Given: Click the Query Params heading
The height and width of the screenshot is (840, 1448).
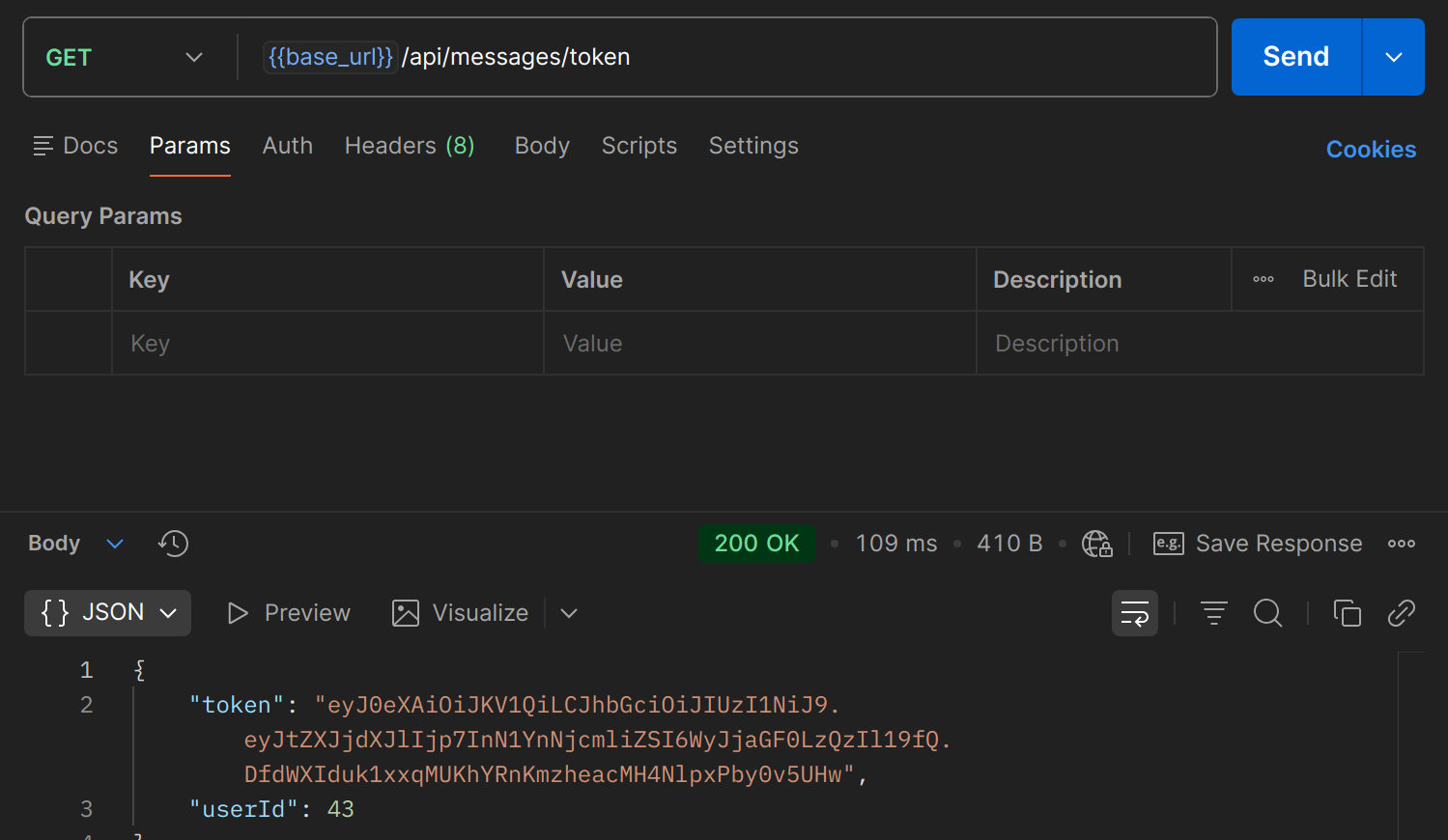Looking at the screenshot, I should point(103,216).
